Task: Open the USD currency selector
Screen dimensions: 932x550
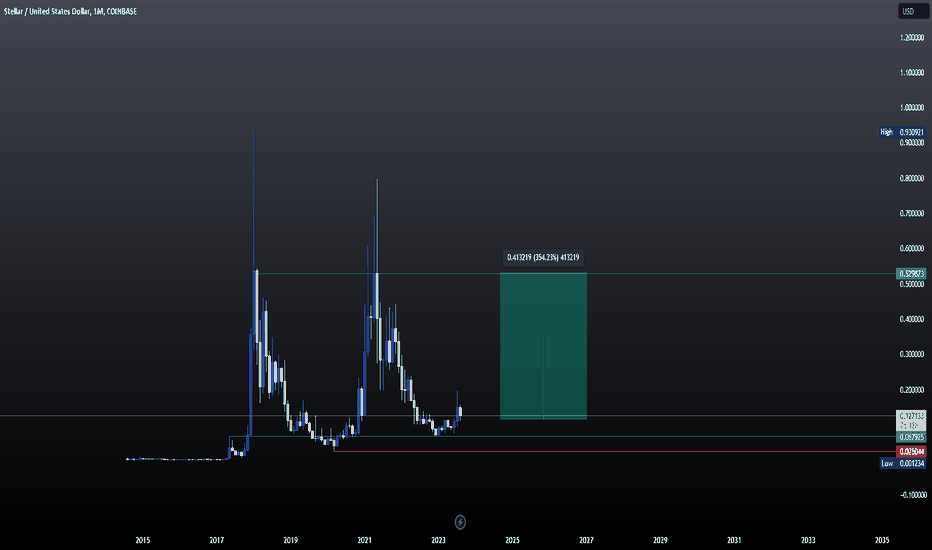Action: point(912,11)
